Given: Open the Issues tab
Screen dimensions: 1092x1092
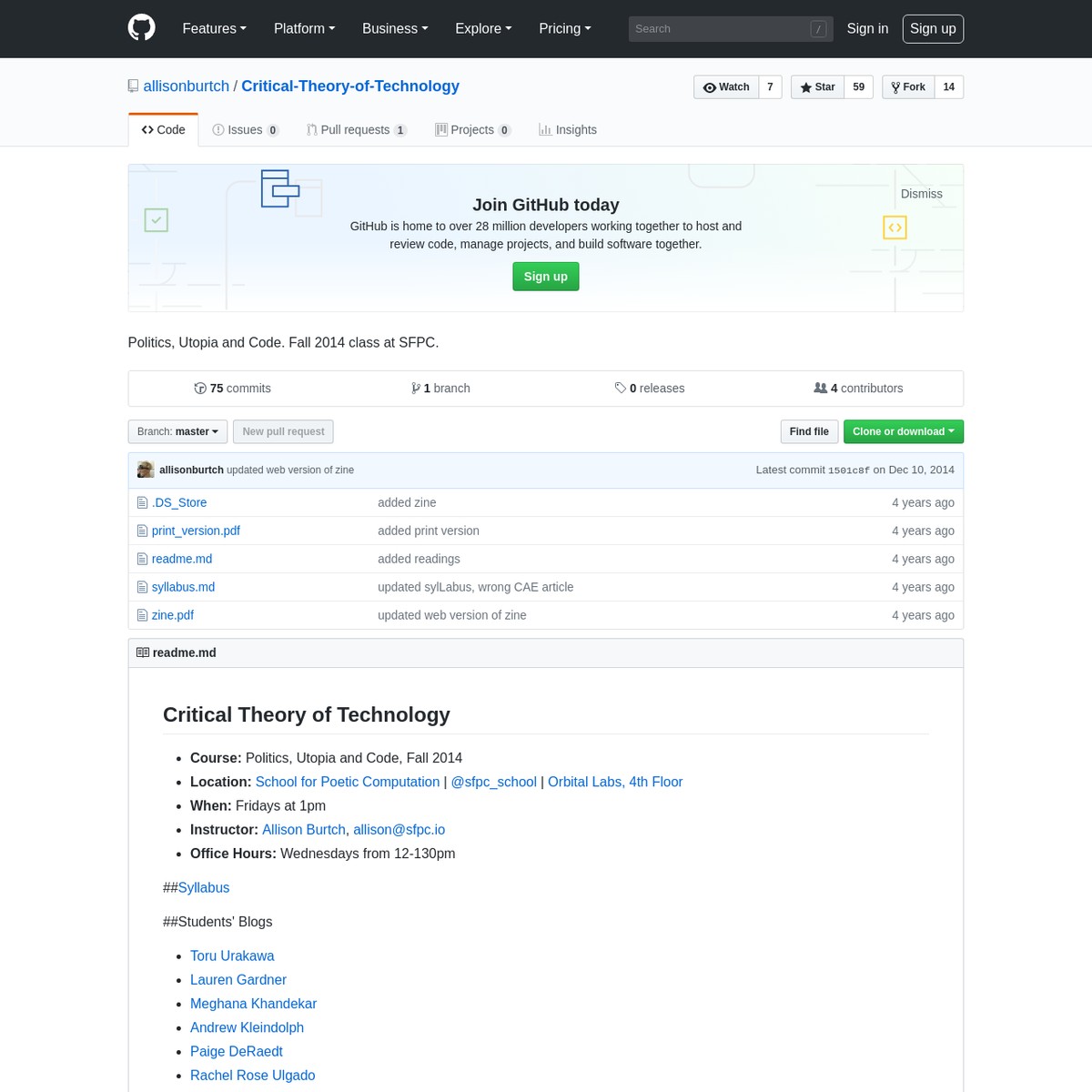Looking at the screenshot, I should pyautogui.click(x=246, y=130).
